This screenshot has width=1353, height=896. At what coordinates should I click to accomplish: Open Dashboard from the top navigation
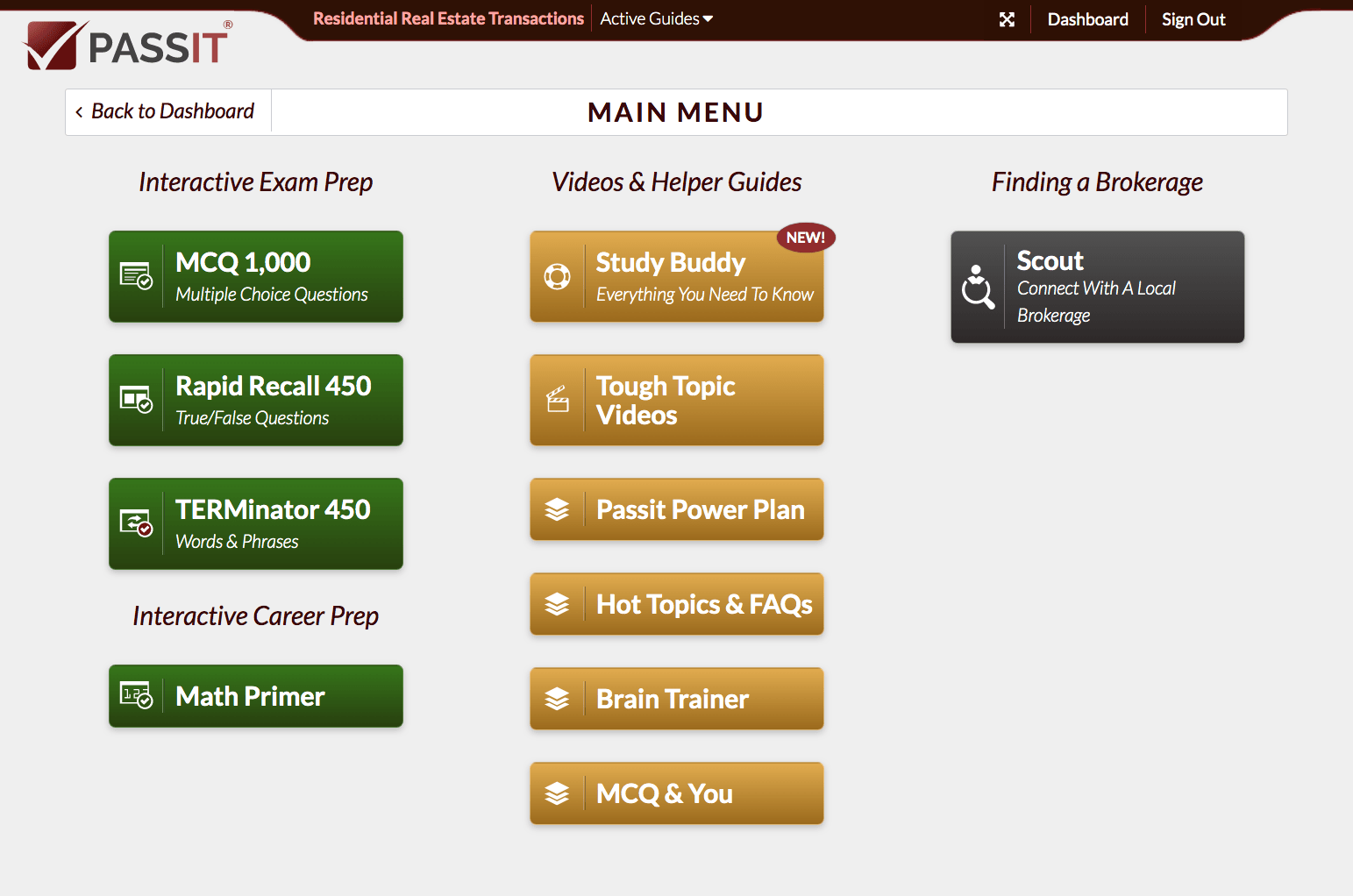(x=1087, y=19)
